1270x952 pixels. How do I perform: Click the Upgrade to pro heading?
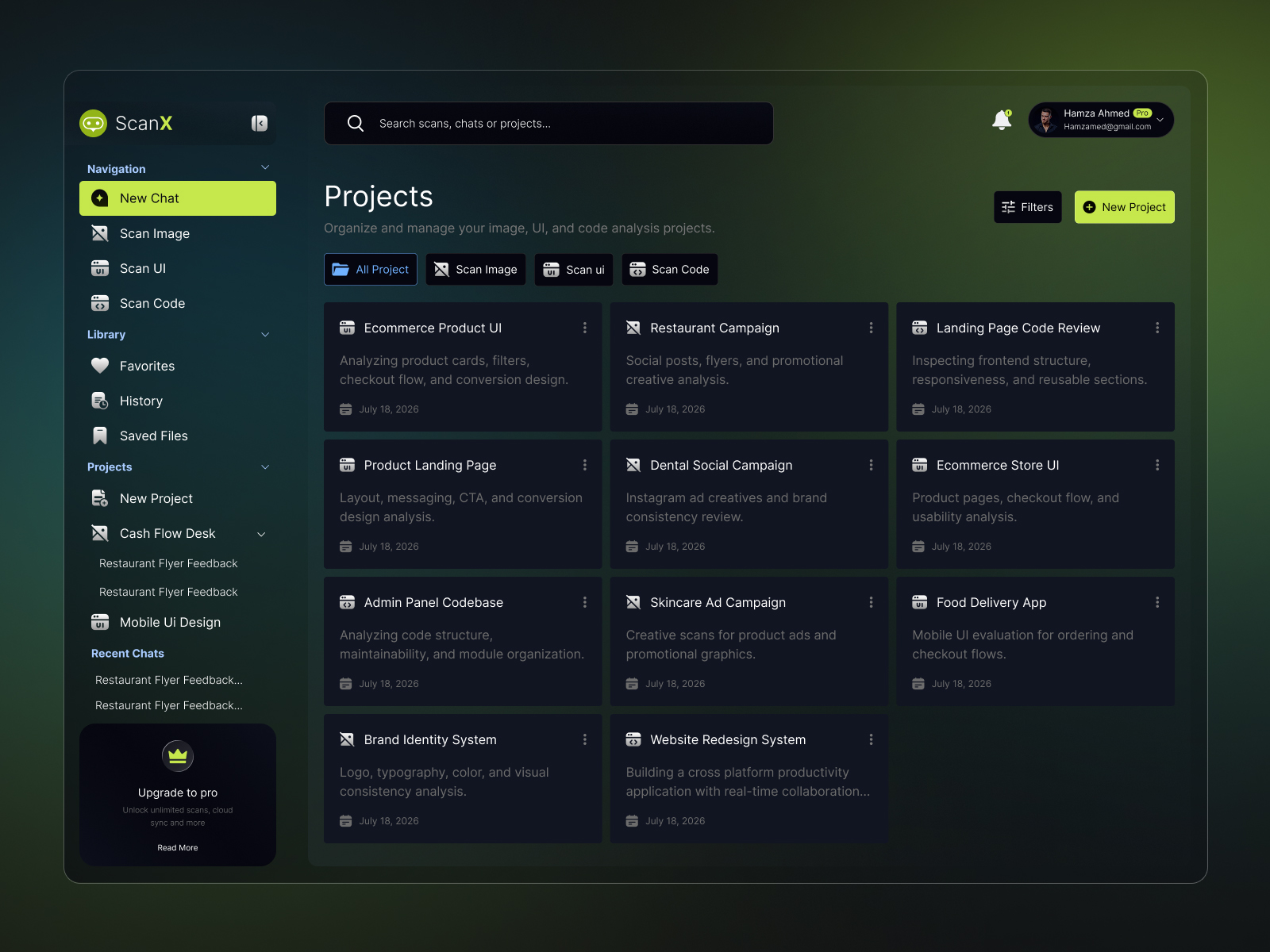(178, 793)
